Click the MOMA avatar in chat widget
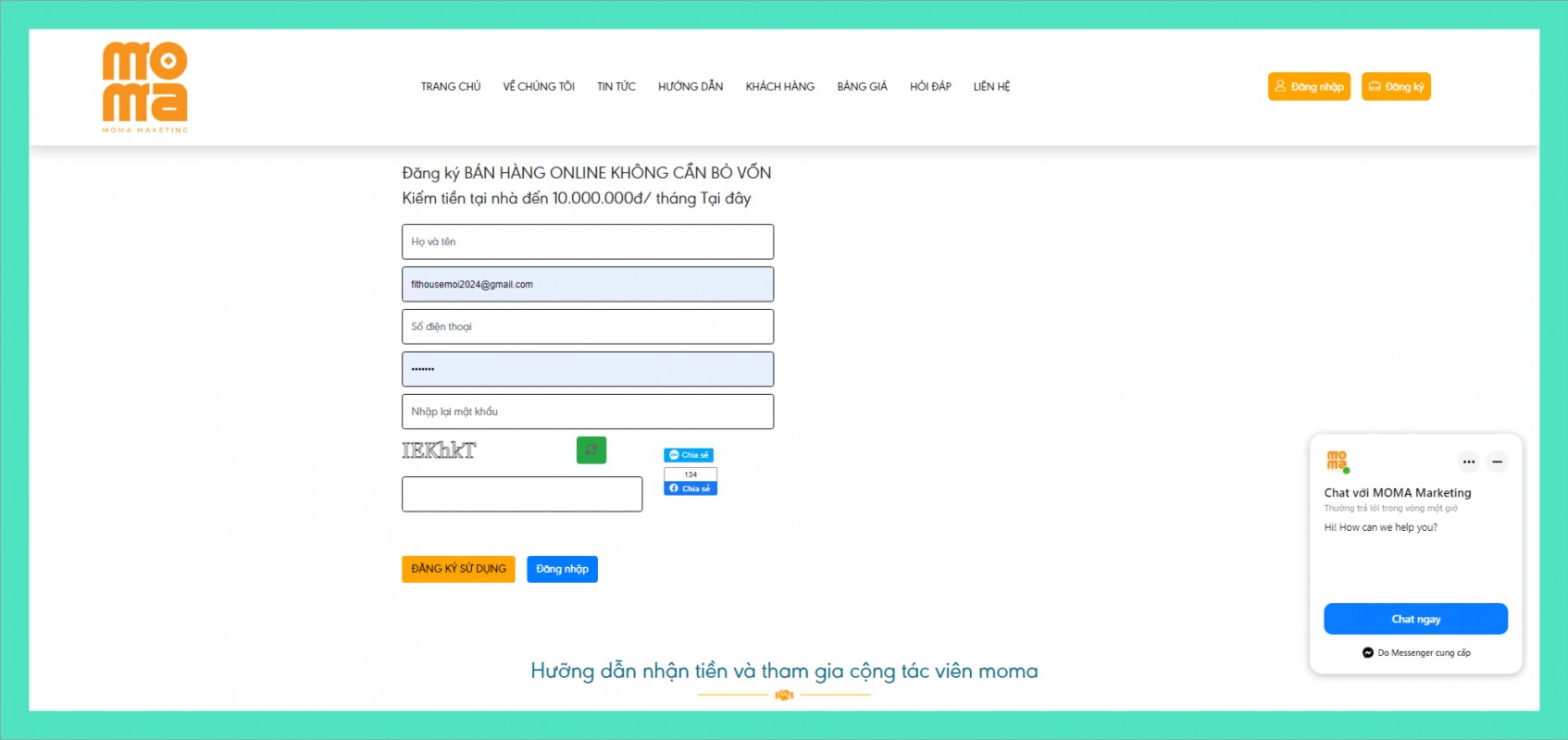Viewport: 1568px width, 740px height. tap(1338, 461)
